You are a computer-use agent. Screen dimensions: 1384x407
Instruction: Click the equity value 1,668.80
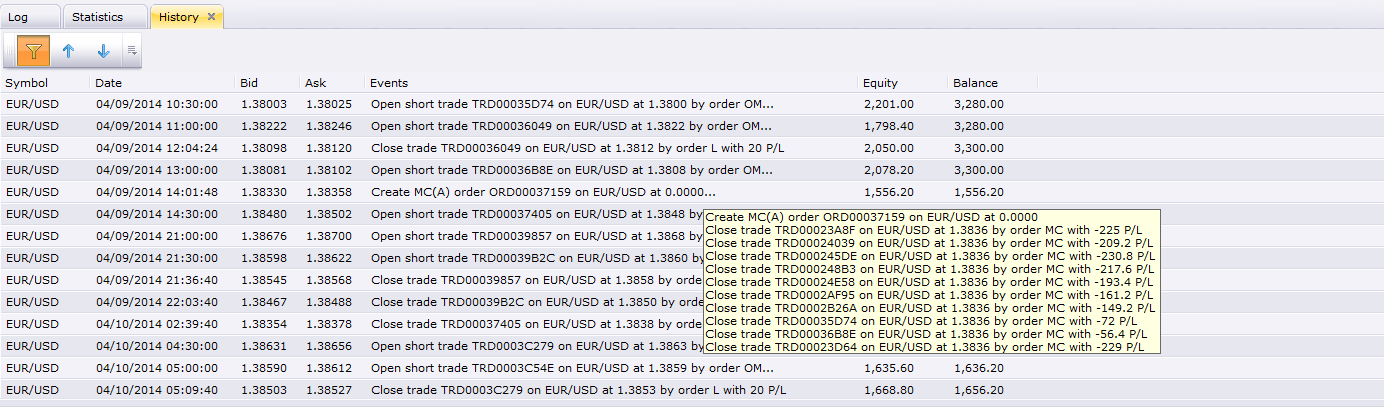pyautogui.click(x=888, y=390)
